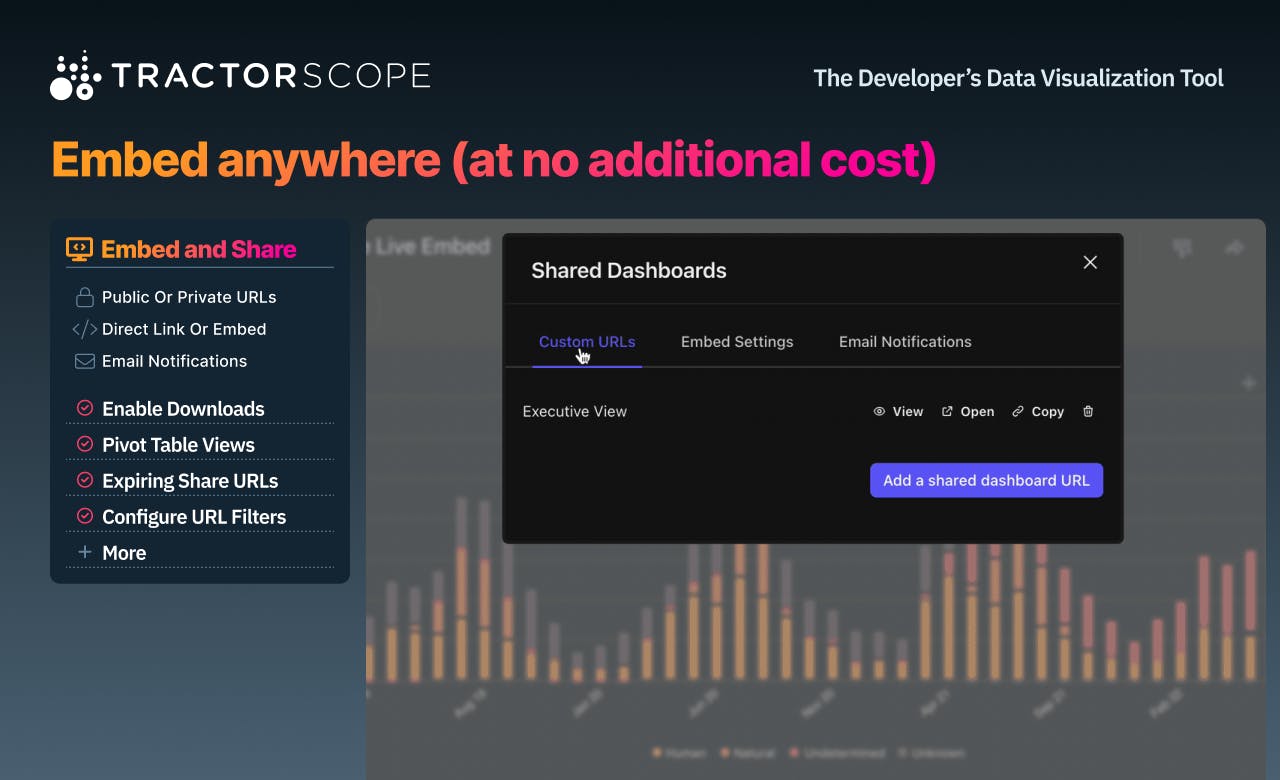Click the Expiring Share URLs text
The width and height of the screenshot is (1280, 780).
click(190, 480)
